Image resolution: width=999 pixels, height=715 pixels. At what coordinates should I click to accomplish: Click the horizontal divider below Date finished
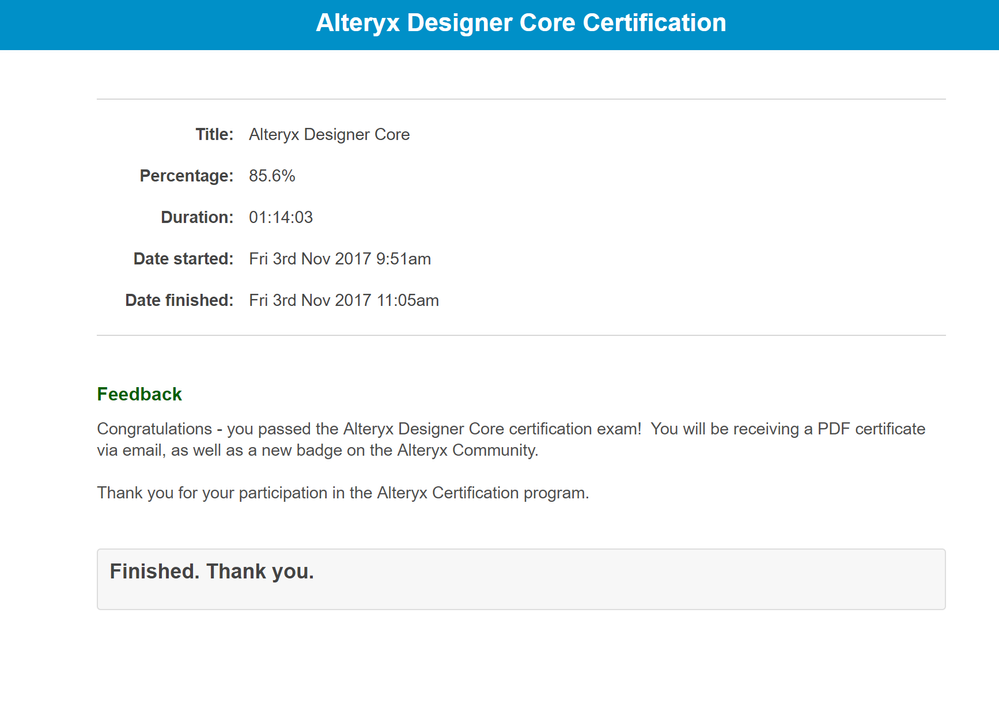521,335
